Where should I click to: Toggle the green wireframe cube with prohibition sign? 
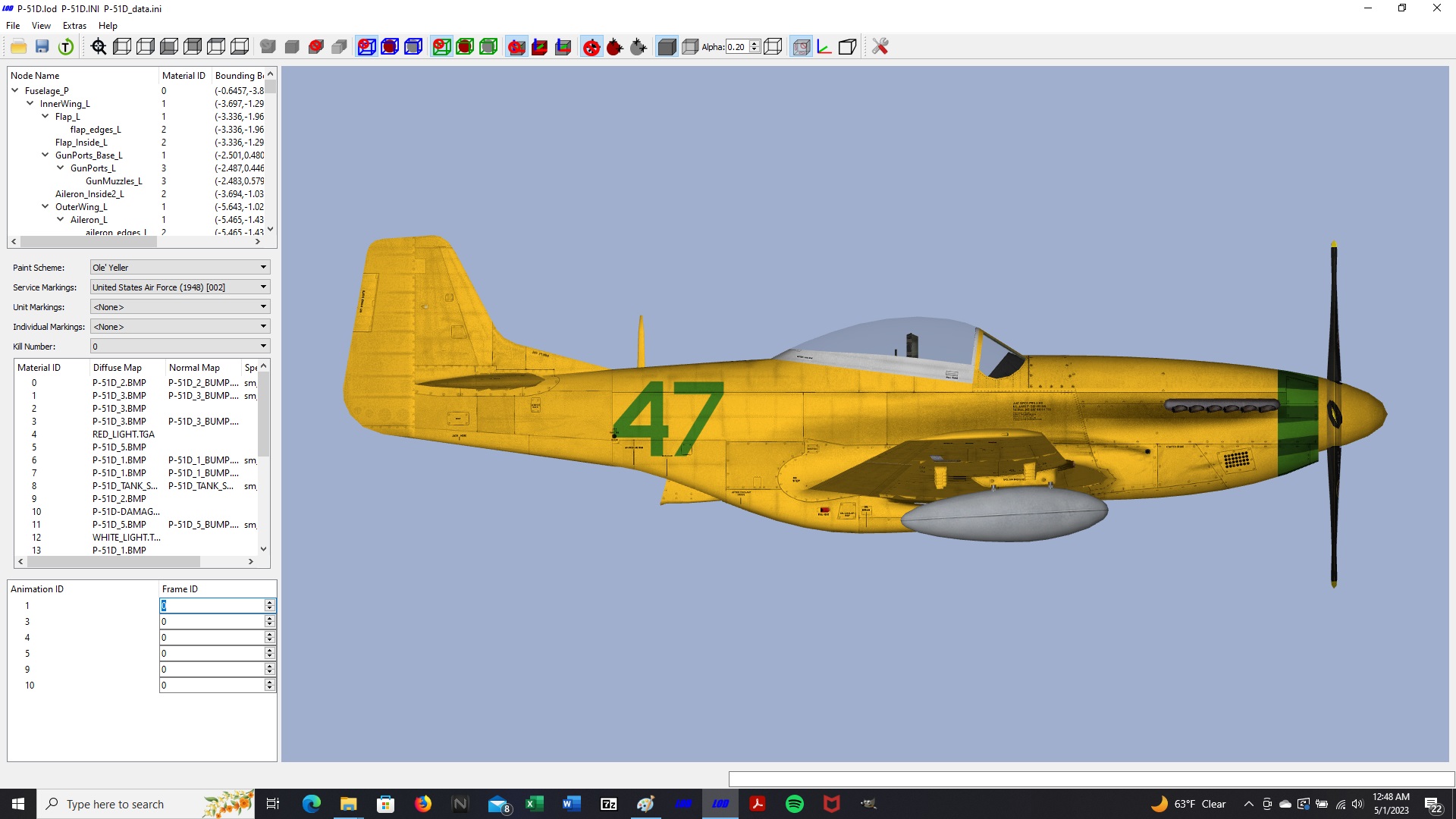click(x=441, y=47)
